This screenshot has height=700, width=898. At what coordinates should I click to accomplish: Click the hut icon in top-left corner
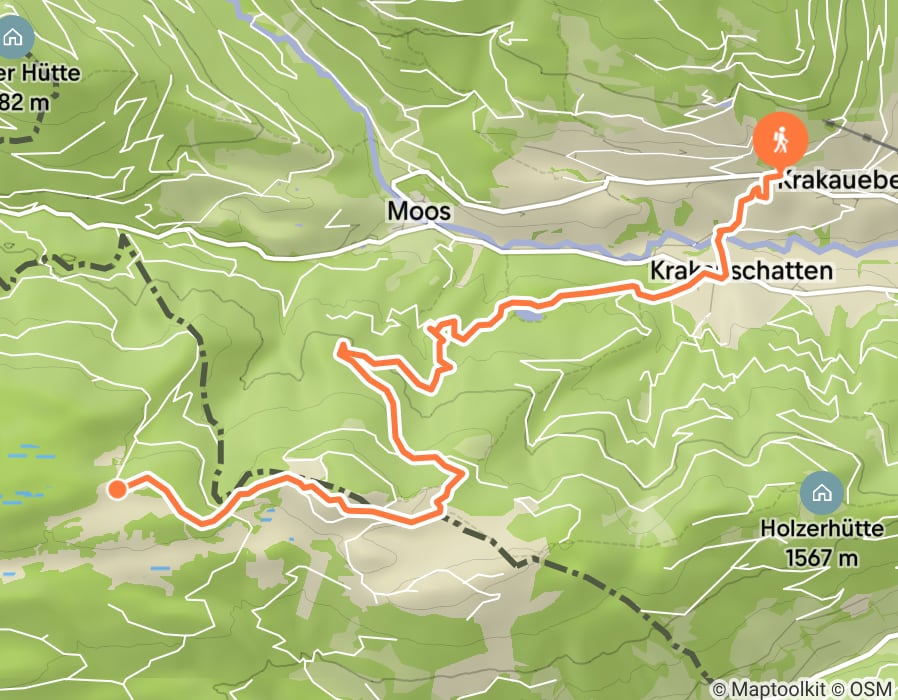[13, 38]
